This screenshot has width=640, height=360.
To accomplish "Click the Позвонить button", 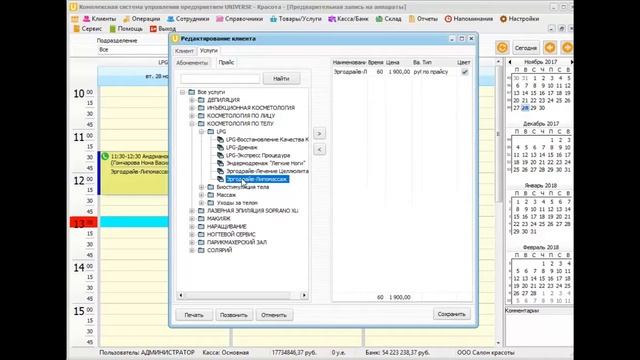I will [234, 315].
